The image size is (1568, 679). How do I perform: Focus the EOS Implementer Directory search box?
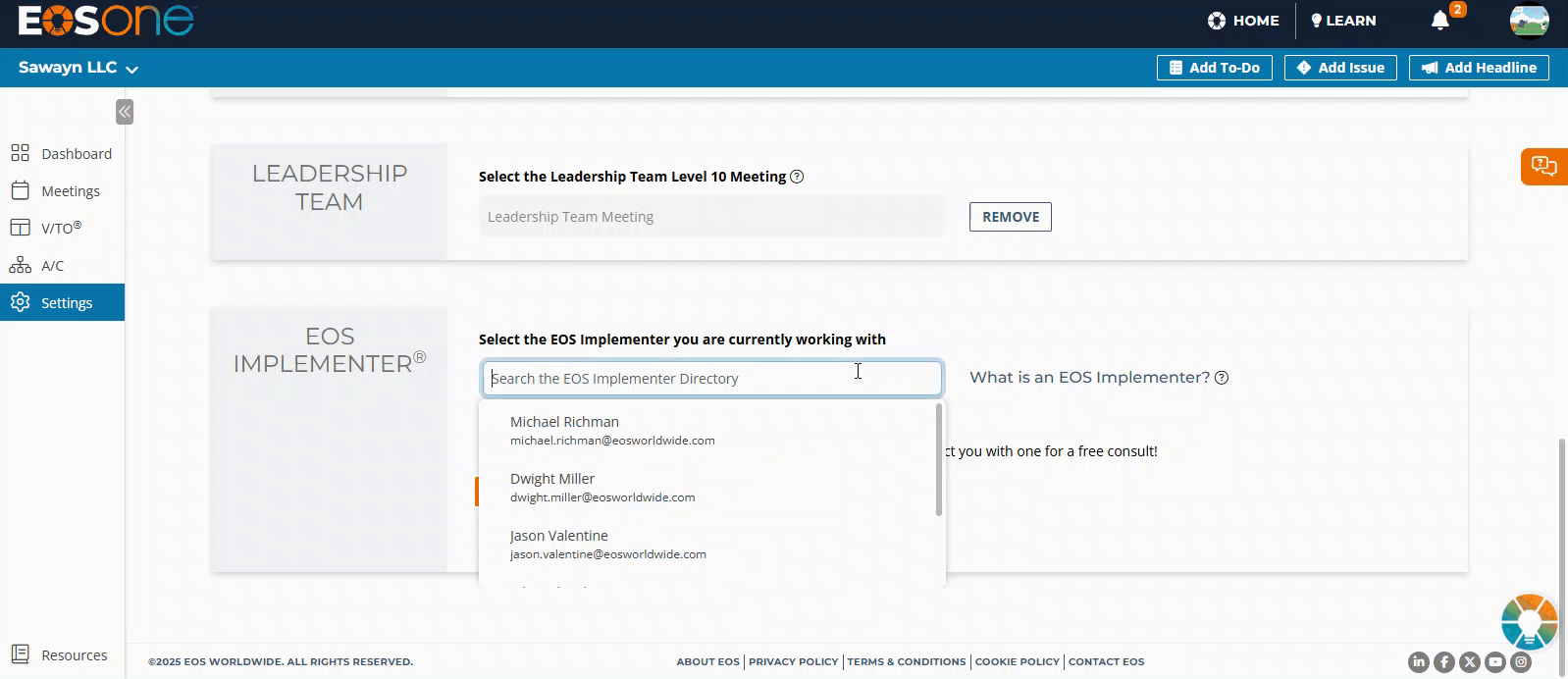(712, 379)
